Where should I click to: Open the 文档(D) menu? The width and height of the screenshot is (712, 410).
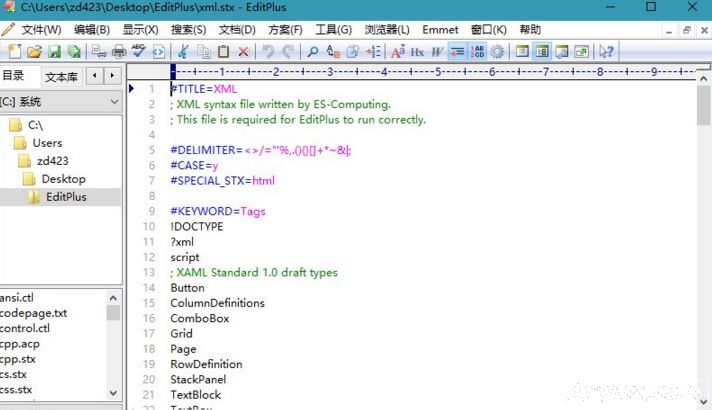[x=237, y=30]
